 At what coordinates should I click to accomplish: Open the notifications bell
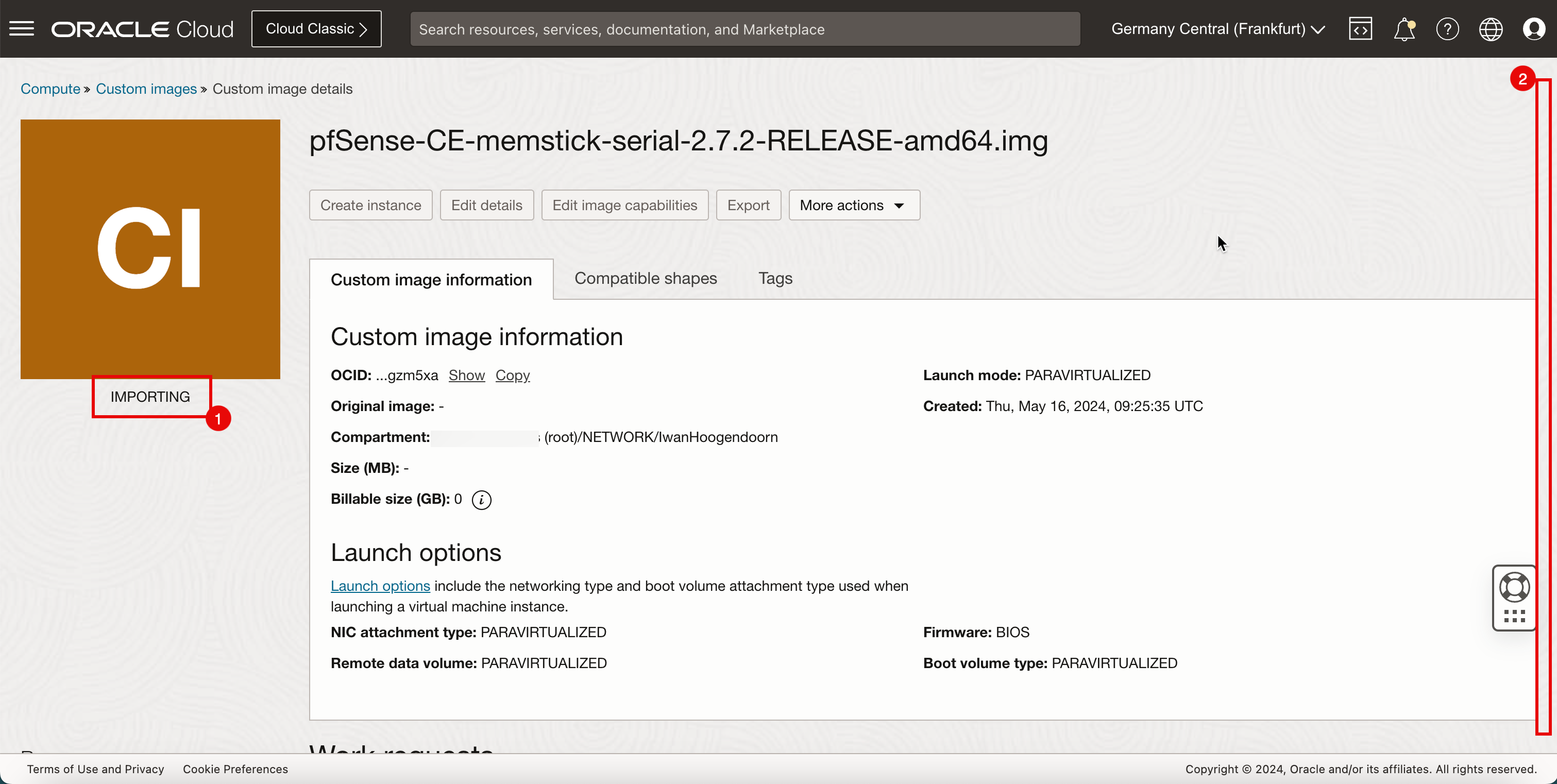coord(1403,29)
